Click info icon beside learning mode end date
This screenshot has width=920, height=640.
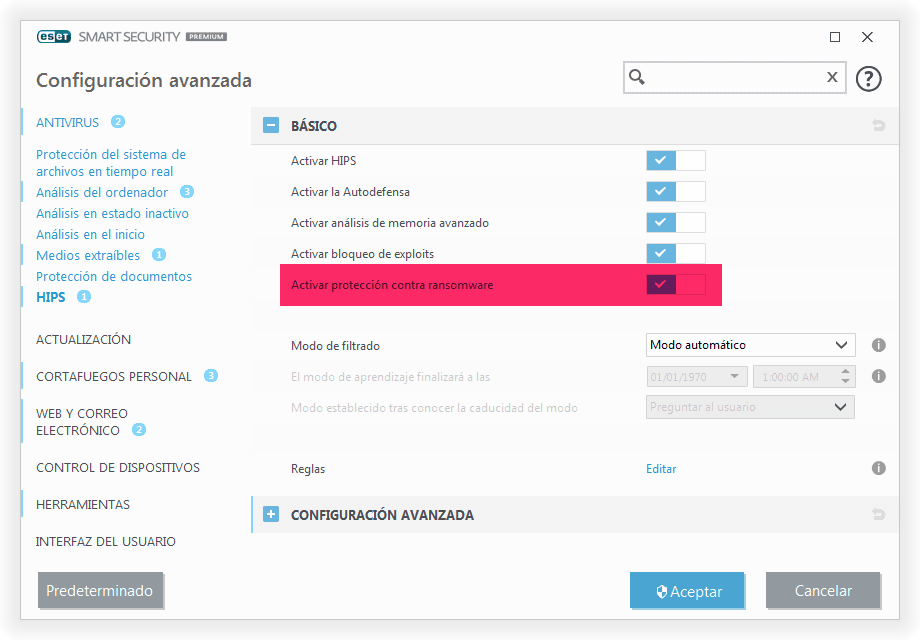coord(879,377)
